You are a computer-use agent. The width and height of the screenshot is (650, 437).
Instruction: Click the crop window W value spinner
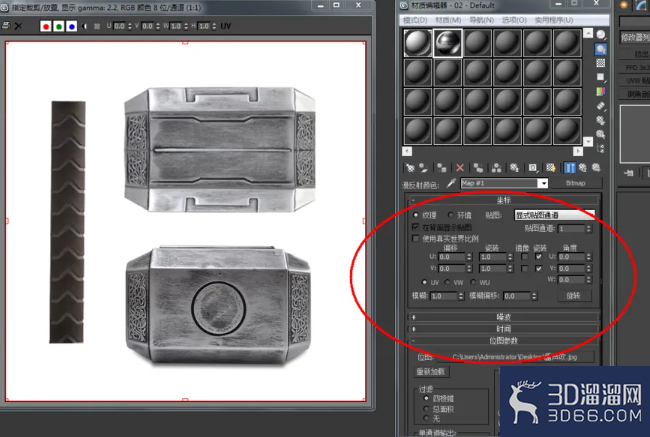pos(186,26)
